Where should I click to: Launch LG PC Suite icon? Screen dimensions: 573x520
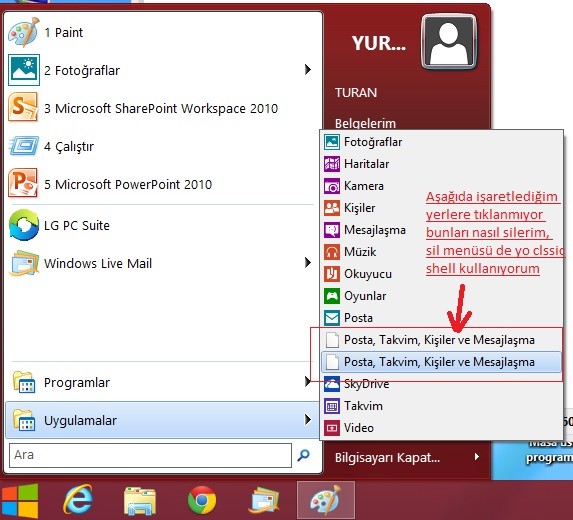click(x=24, y=225)
